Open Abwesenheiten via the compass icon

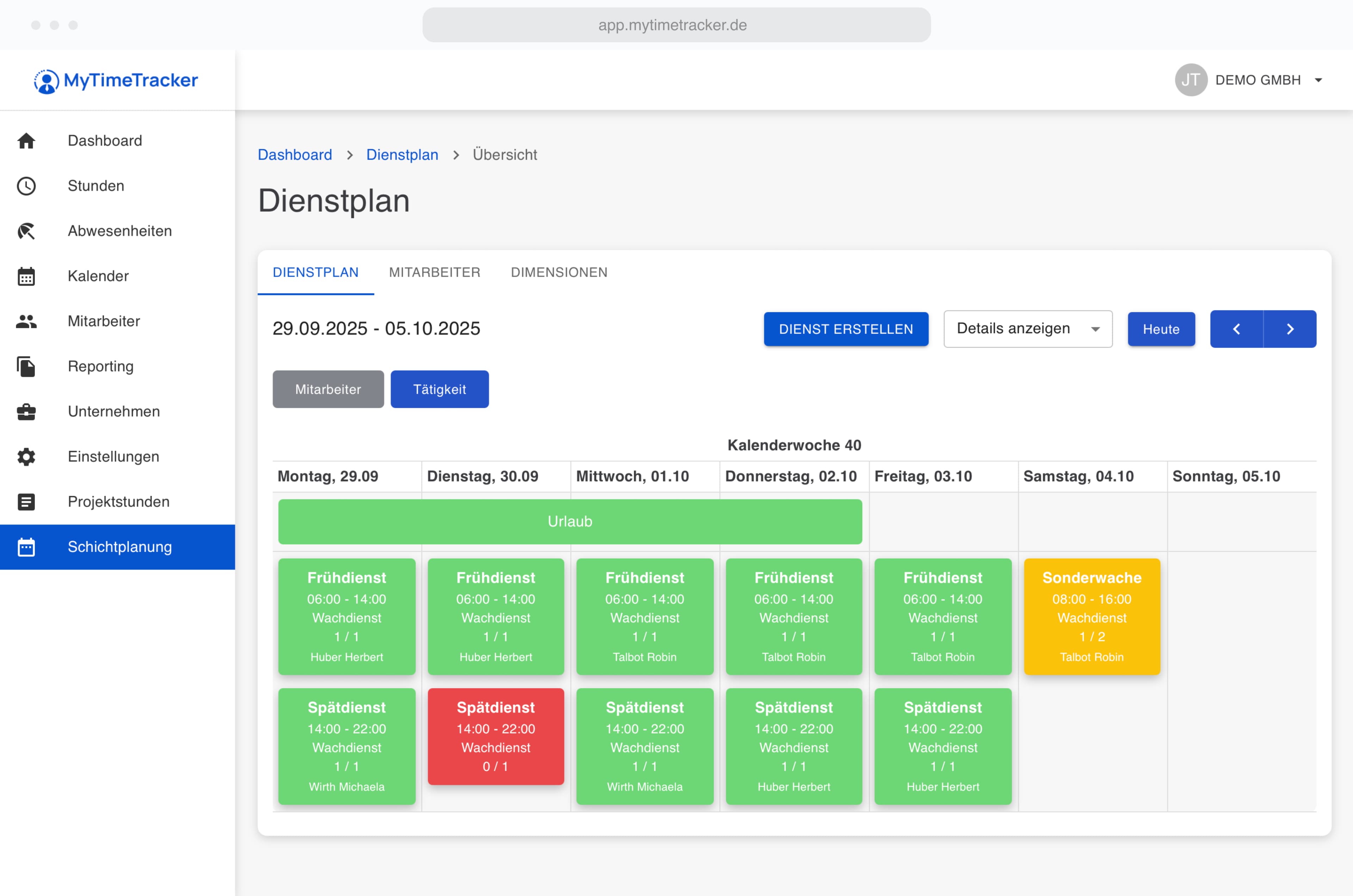pyautogui.click(x=27, y=231)
